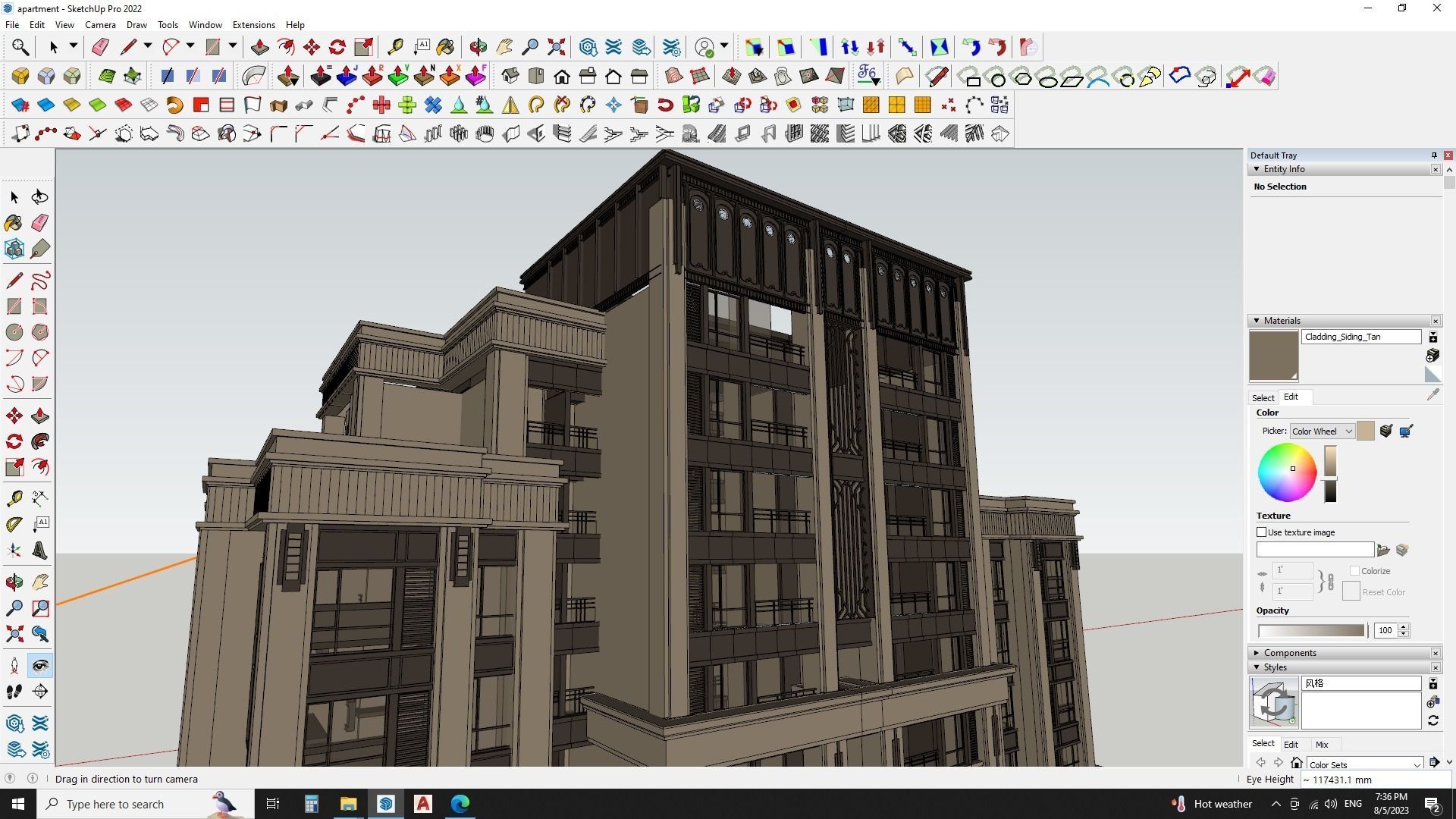Go to the home collection in Styles panel

tap(1297, 763)
